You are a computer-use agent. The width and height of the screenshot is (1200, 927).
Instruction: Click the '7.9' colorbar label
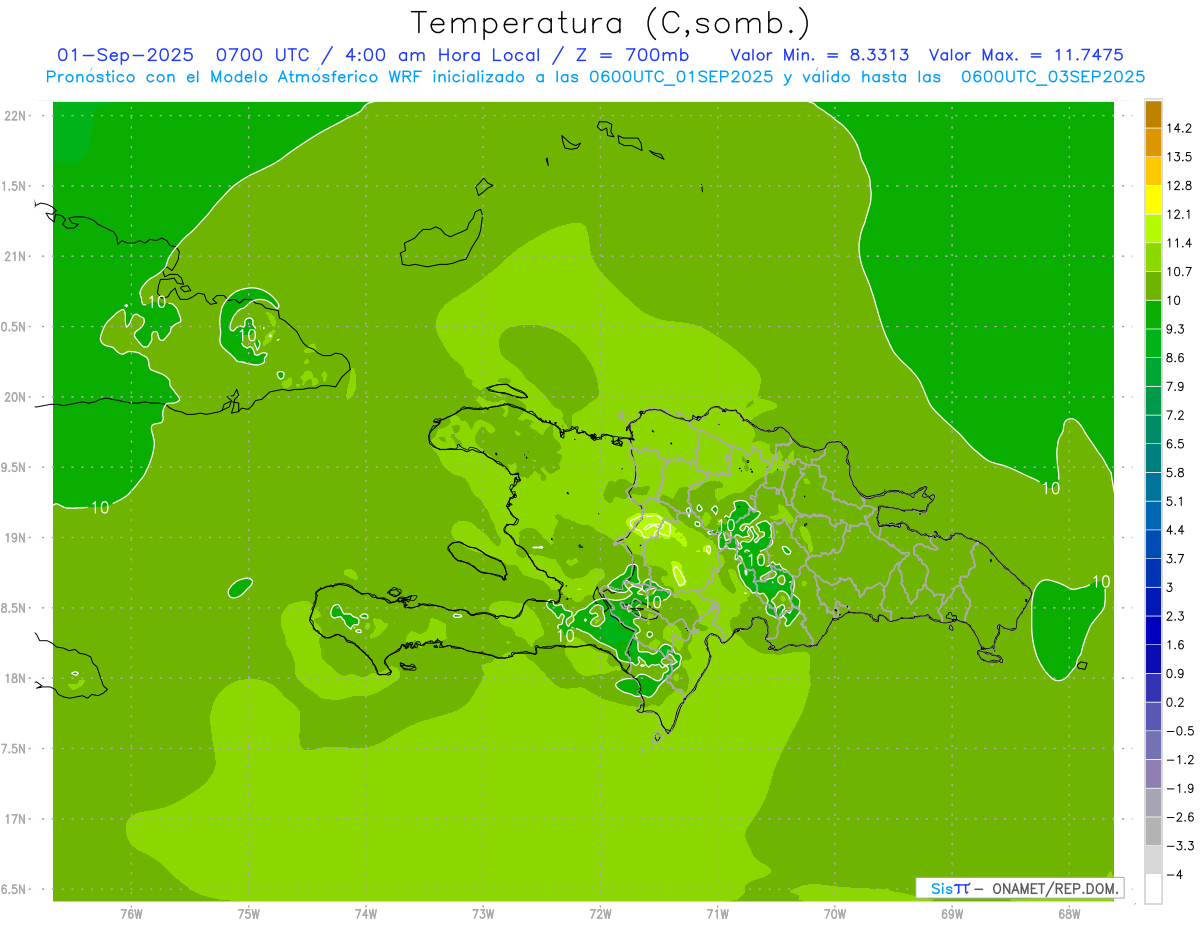[1176, 387]
